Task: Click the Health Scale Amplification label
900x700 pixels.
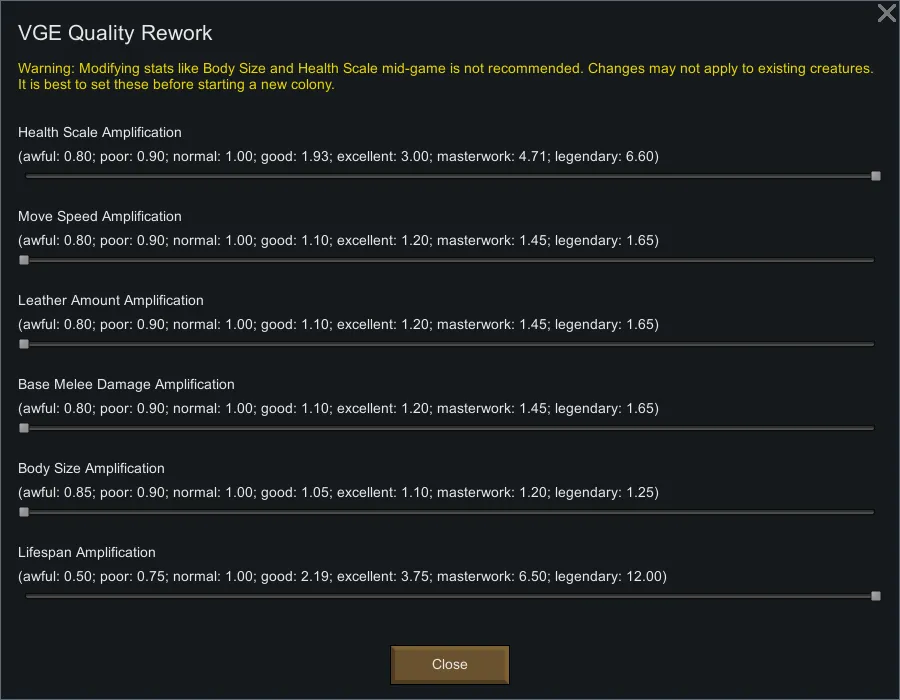Action: tap(100, 132)
